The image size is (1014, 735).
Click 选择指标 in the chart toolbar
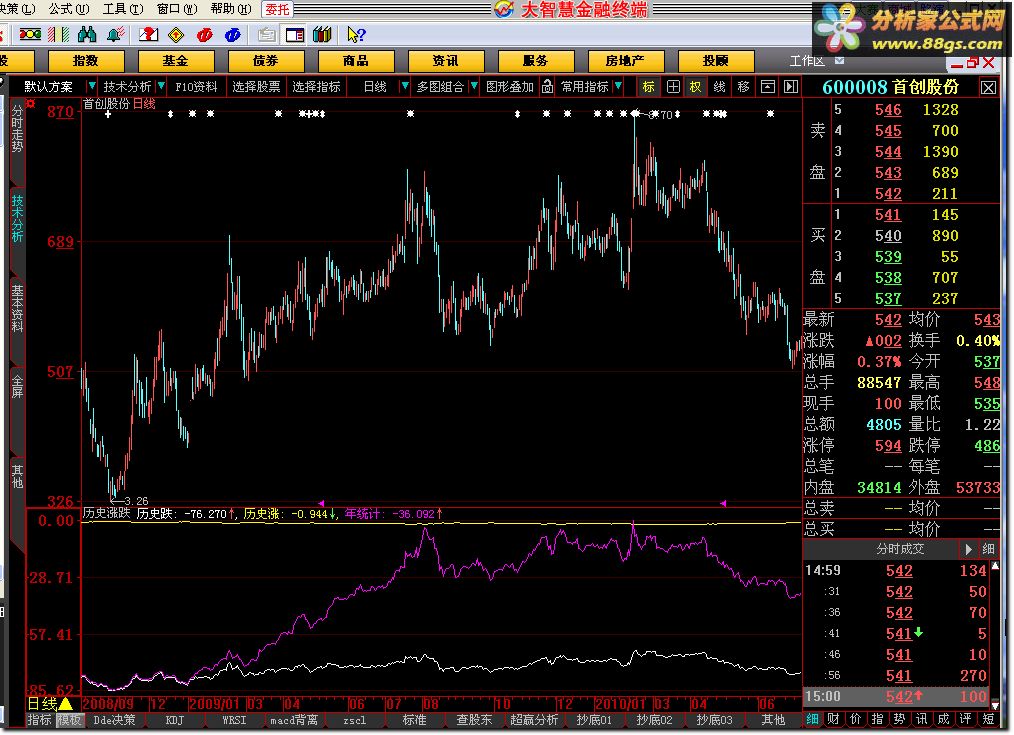pos(316,87)
